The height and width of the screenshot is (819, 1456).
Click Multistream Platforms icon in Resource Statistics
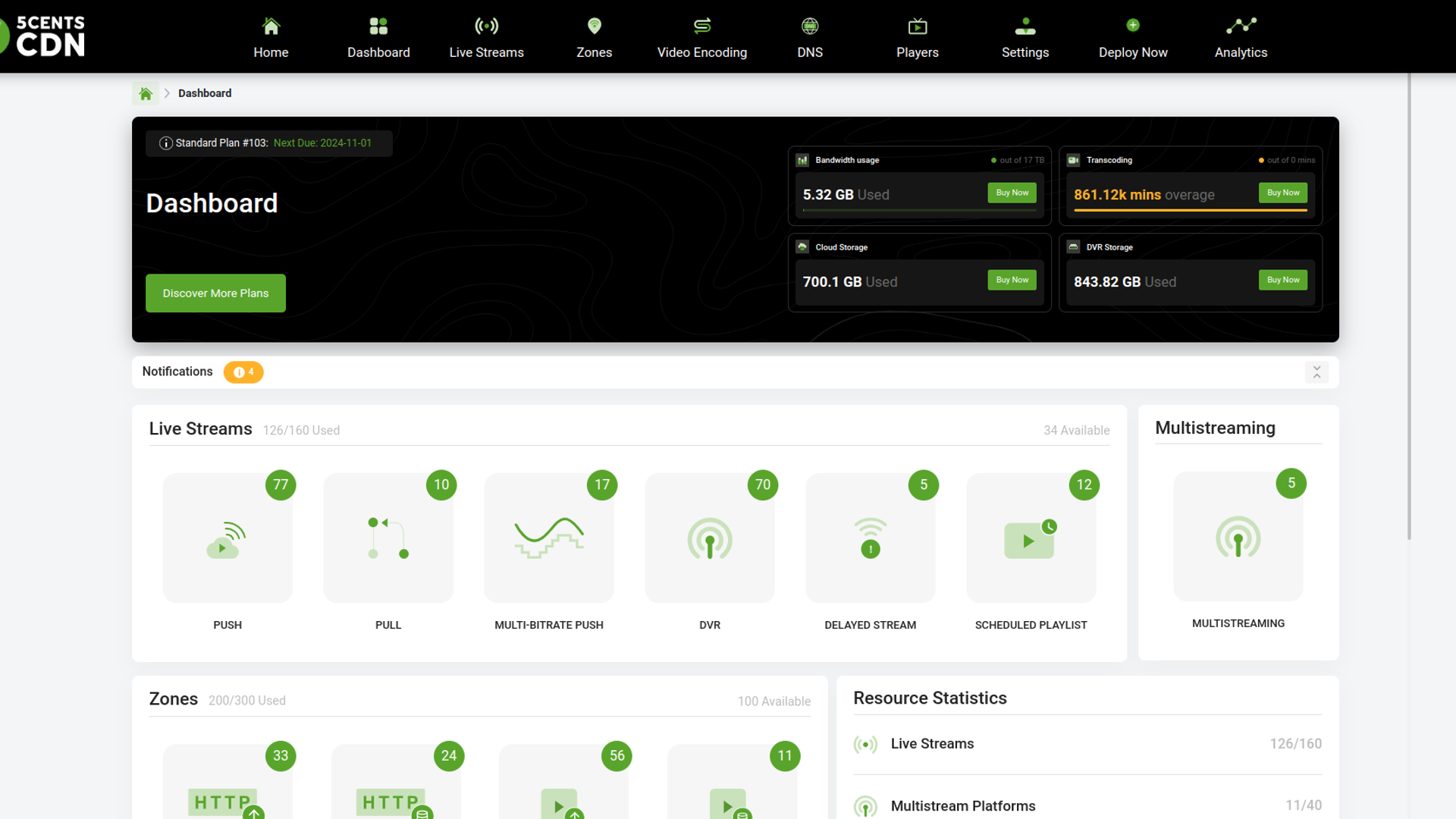(865, 806)
